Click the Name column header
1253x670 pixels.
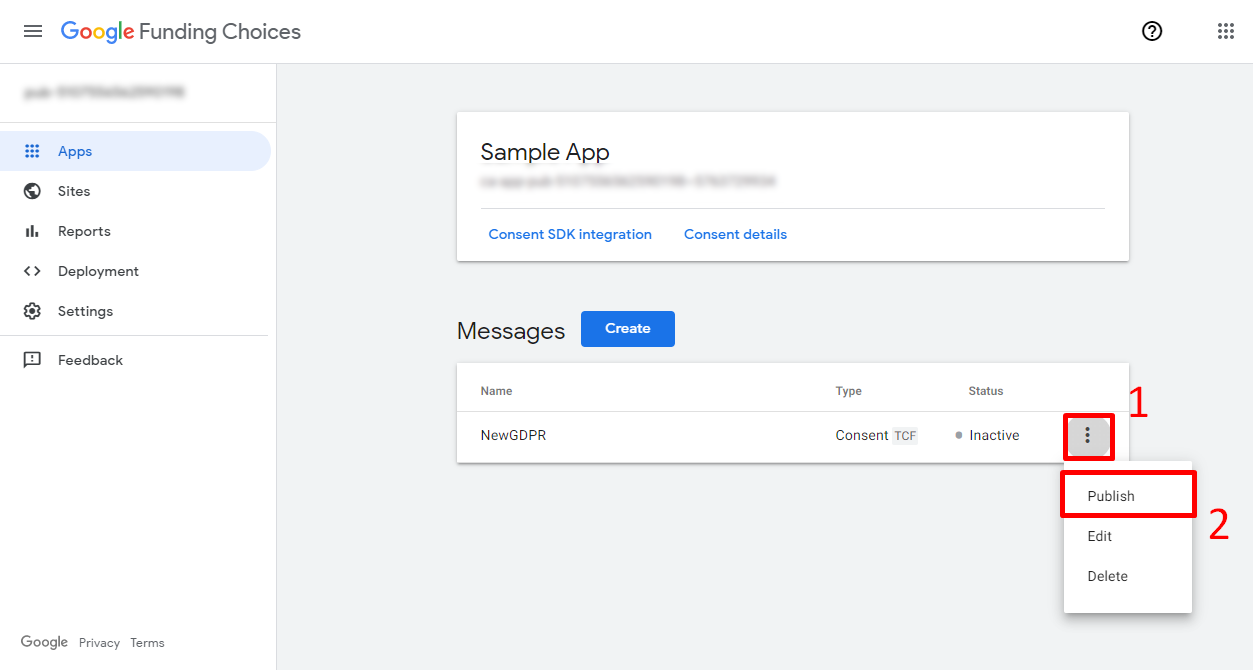pyautogui.click(x=496, y=391)
